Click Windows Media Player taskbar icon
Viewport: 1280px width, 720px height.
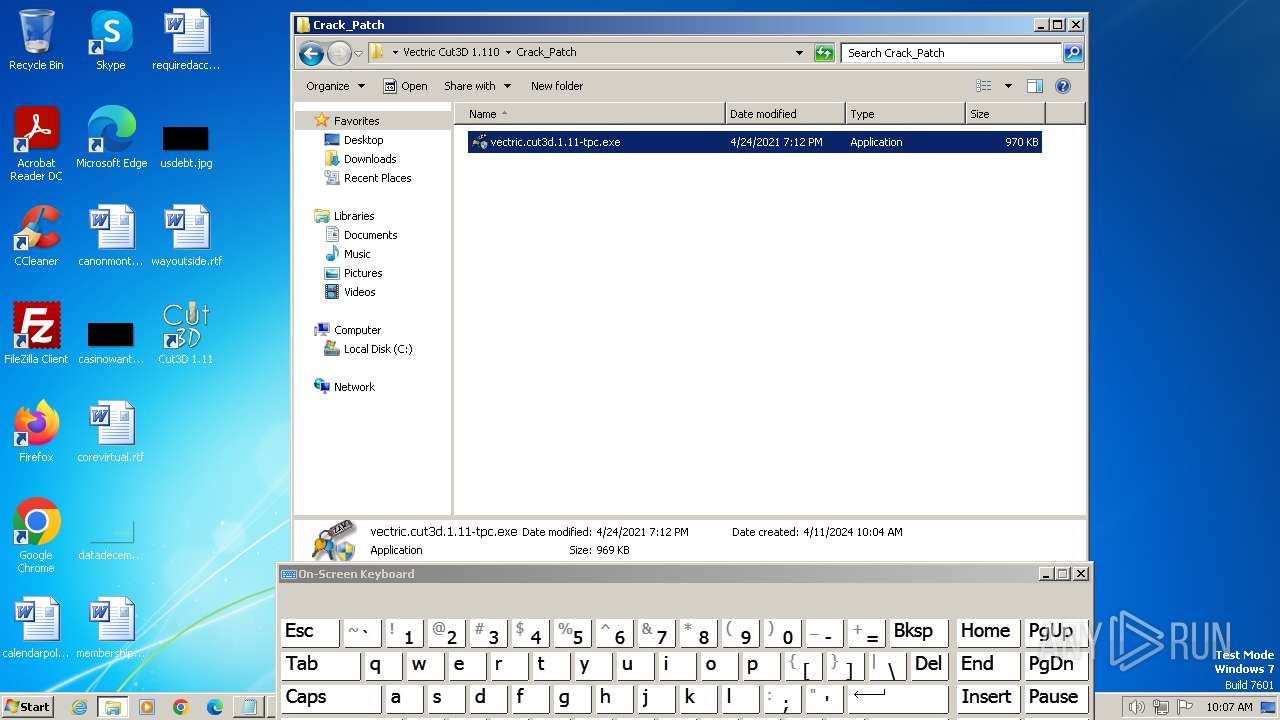click(x=147, y=707)
